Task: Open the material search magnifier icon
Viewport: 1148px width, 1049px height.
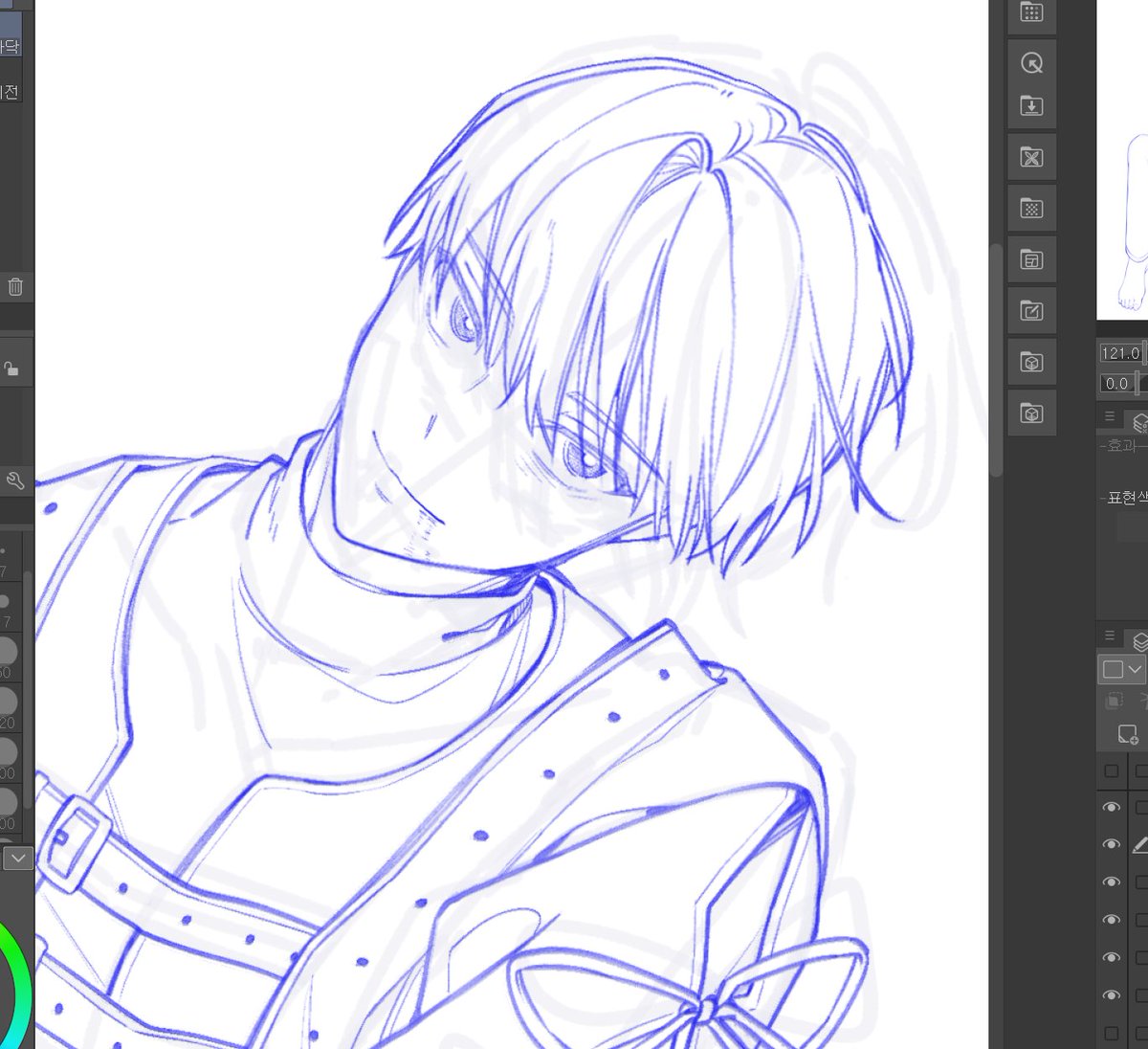Action: (1031, 63)
